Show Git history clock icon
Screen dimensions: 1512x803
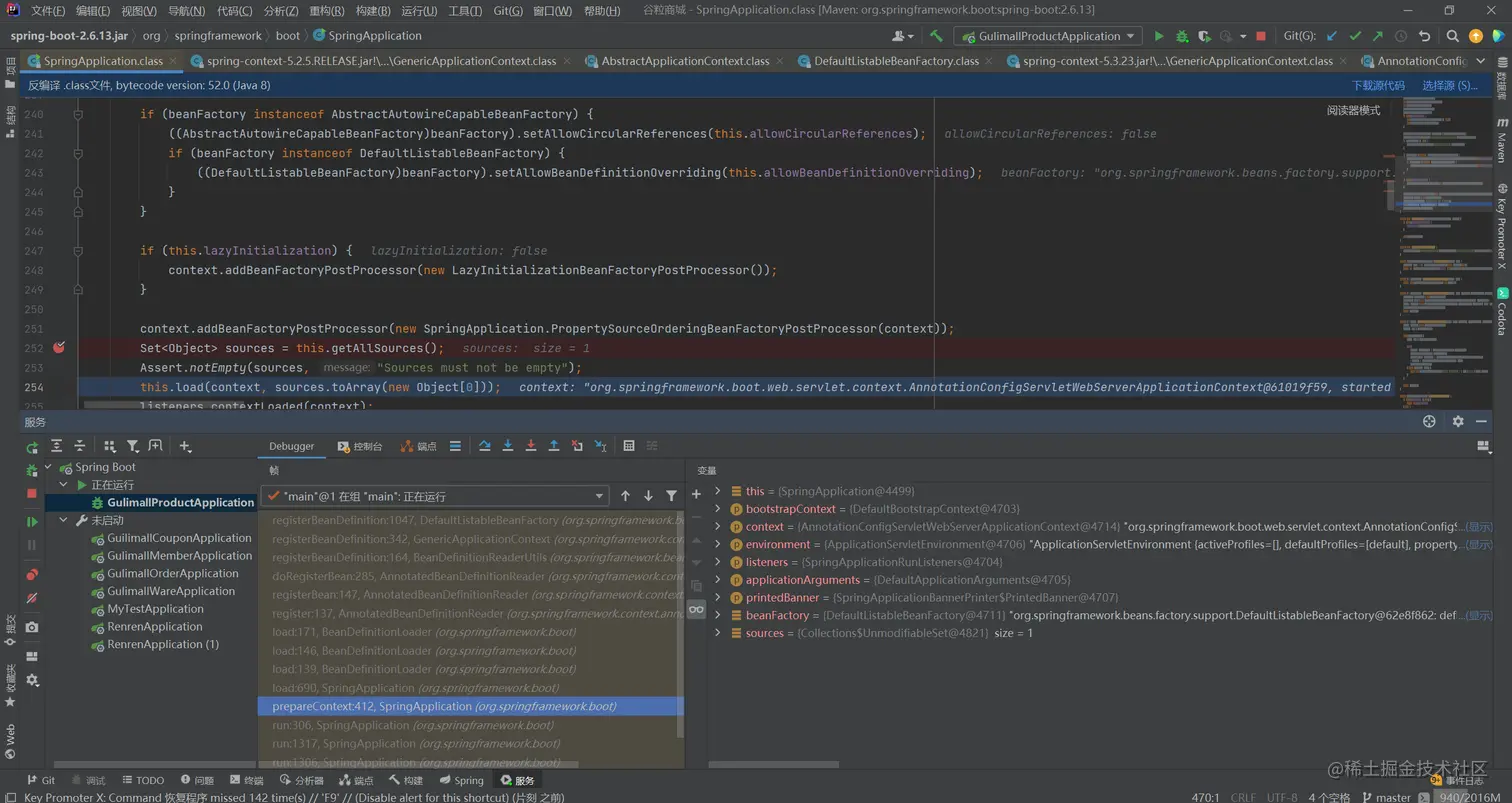[1401, 36]
